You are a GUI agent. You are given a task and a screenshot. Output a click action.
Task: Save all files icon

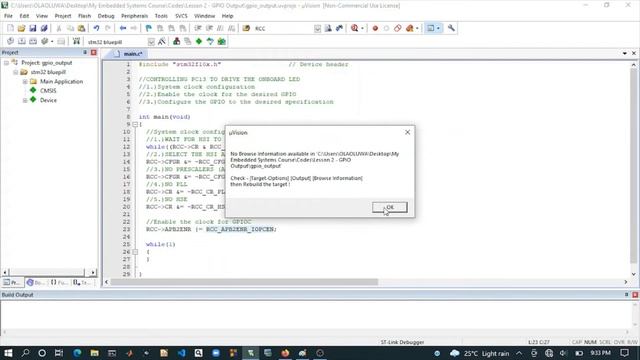tap(44, 28)
